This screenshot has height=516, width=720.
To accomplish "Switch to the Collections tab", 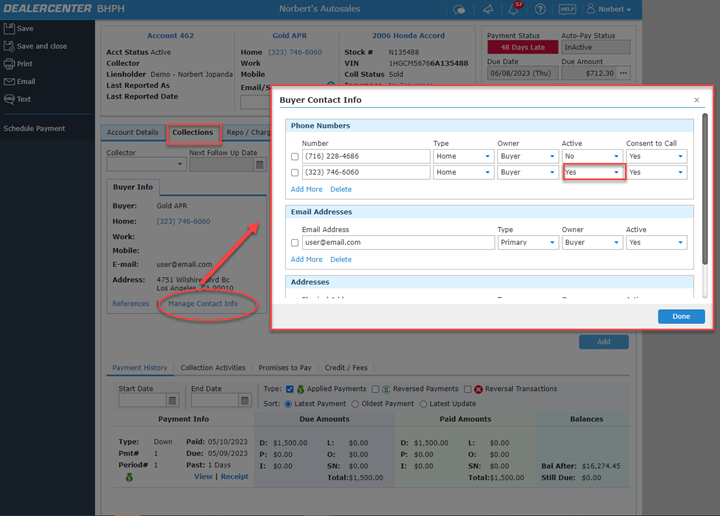I will [x=193, y=133].
